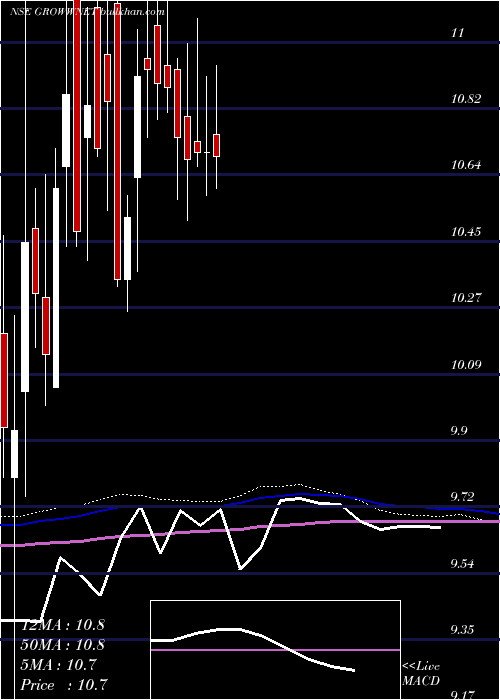
Task: Click the 12MA : 10.8 legend text
Action: click(x=63, y=625)
